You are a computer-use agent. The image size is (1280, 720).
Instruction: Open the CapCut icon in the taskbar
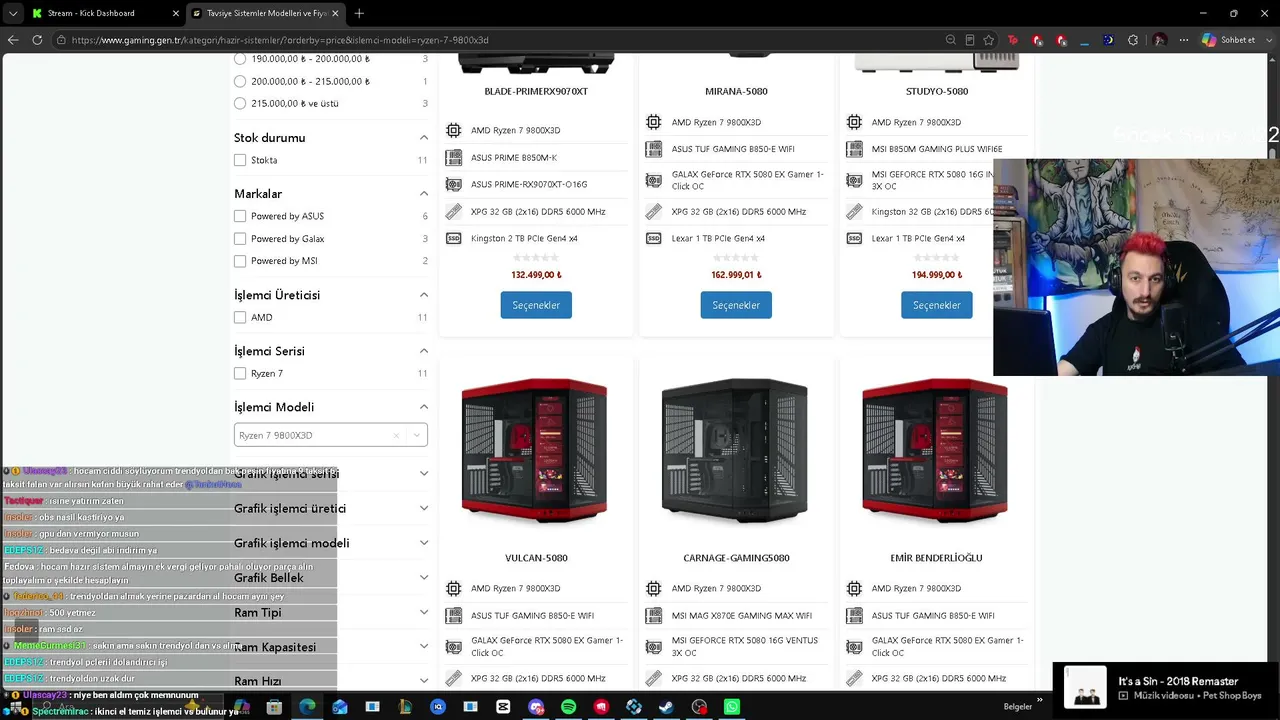503,707
